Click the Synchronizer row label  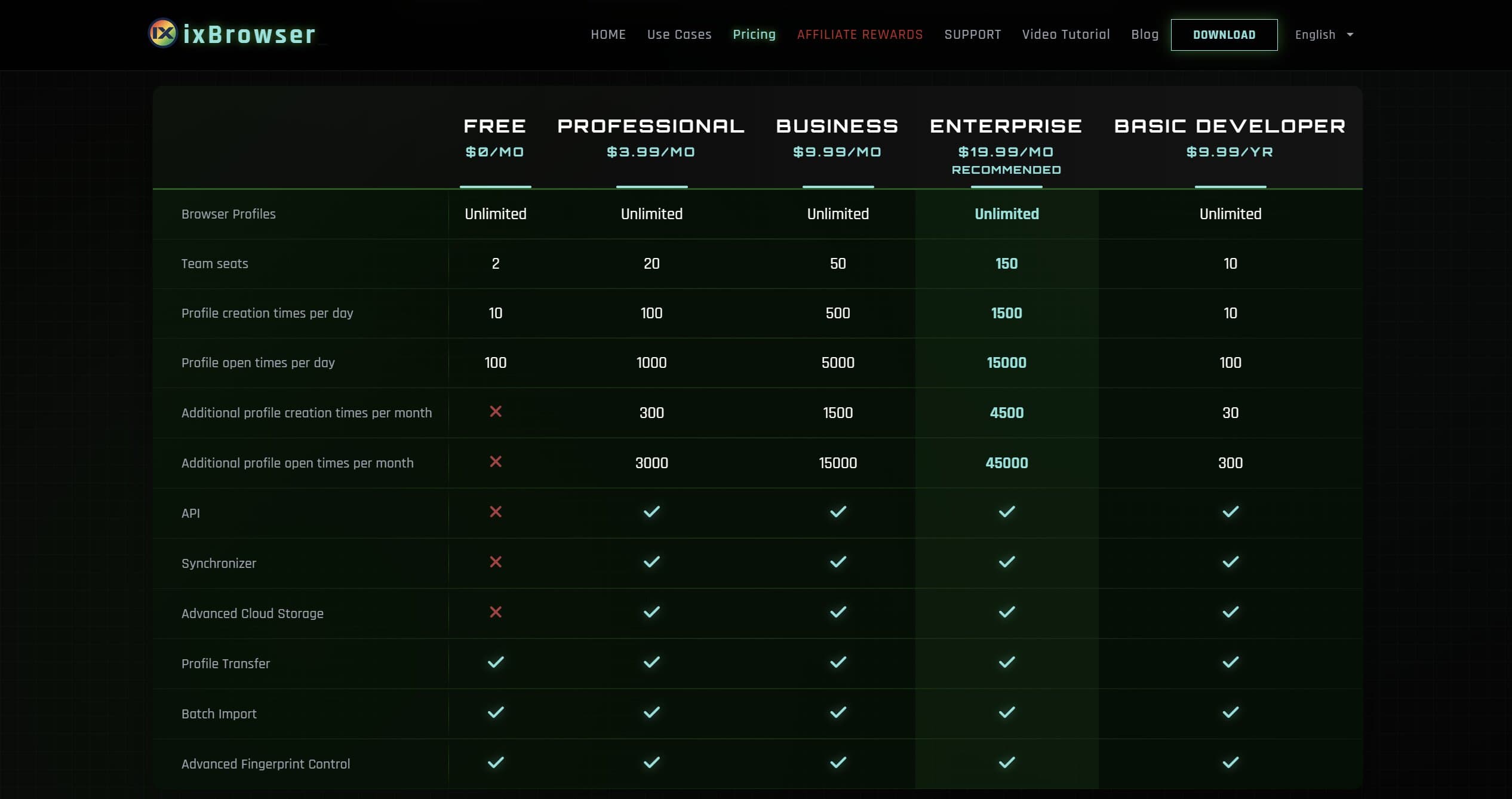(x=219, y=563)
